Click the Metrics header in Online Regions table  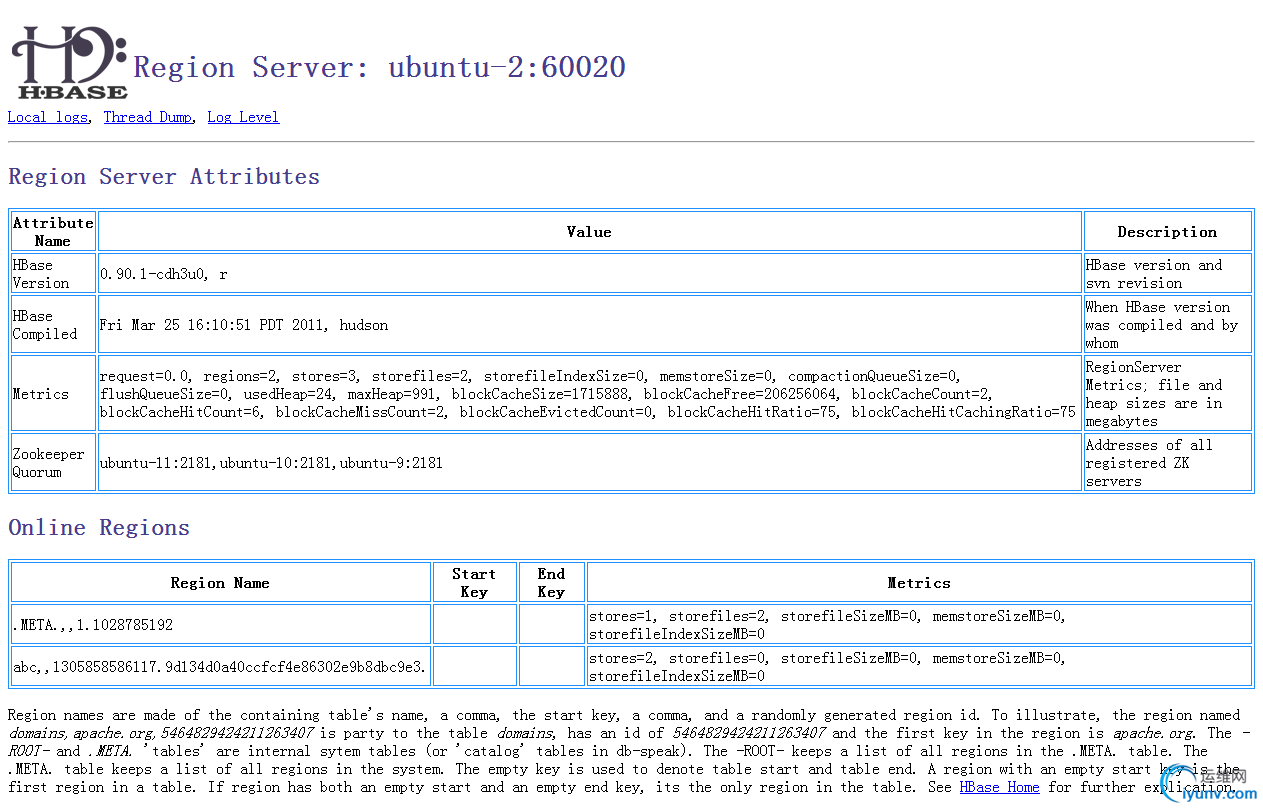click(919, 582)
